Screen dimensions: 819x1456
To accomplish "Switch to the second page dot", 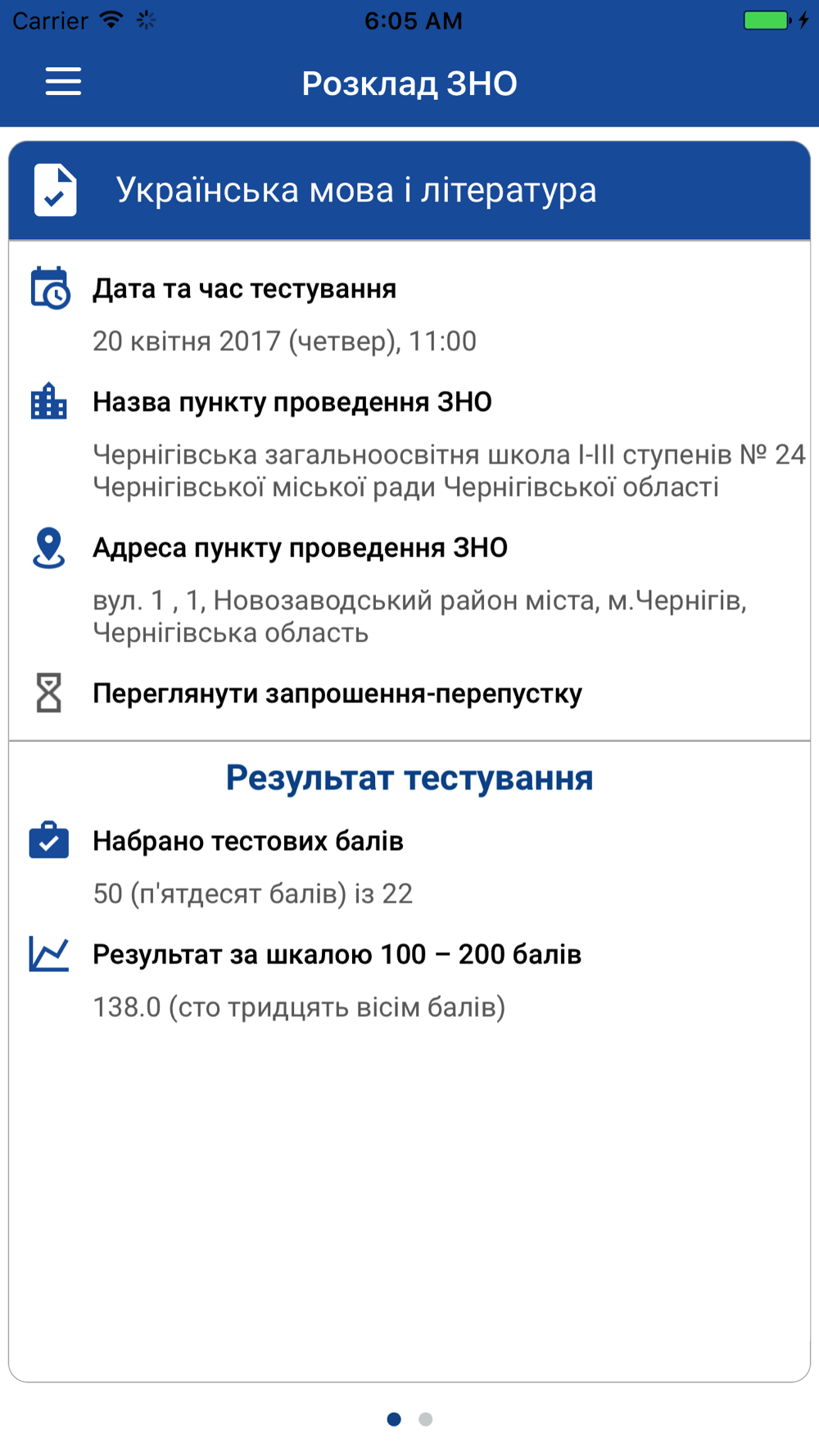I will point(425,1419).
